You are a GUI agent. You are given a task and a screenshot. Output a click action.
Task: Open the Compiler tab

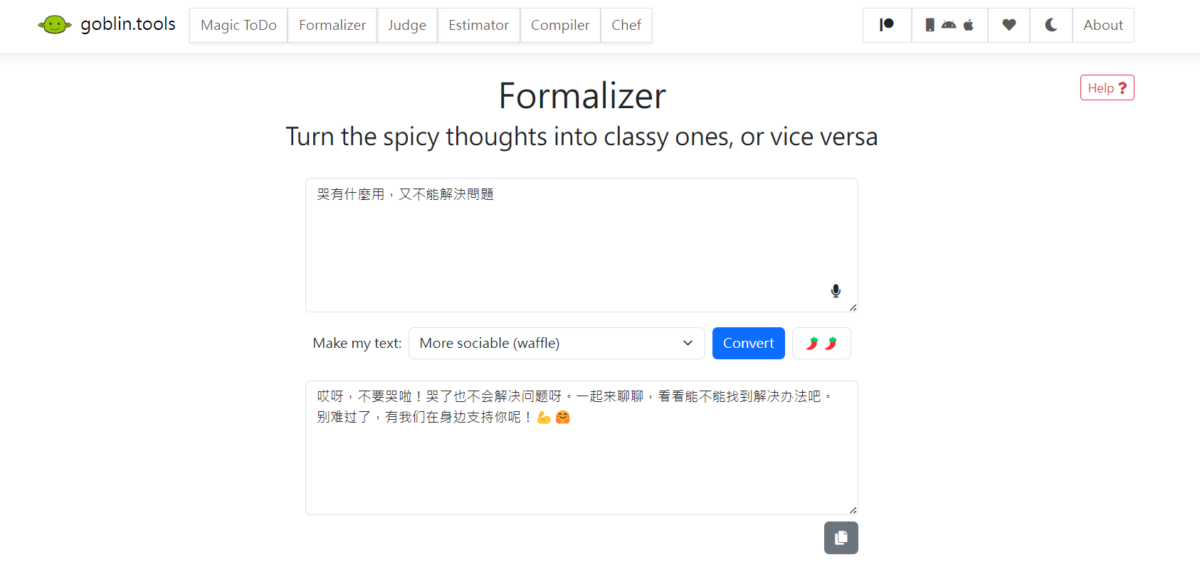(x=560, y=25)
